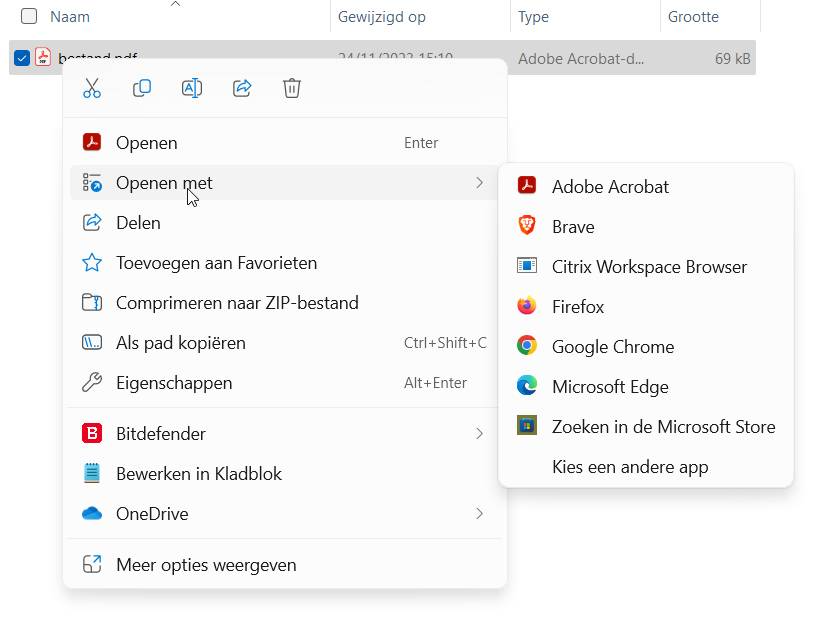Expand the Bitdefender submenu arrow
827x624 pixels.
pyautogui.click(x=479, y=434)
